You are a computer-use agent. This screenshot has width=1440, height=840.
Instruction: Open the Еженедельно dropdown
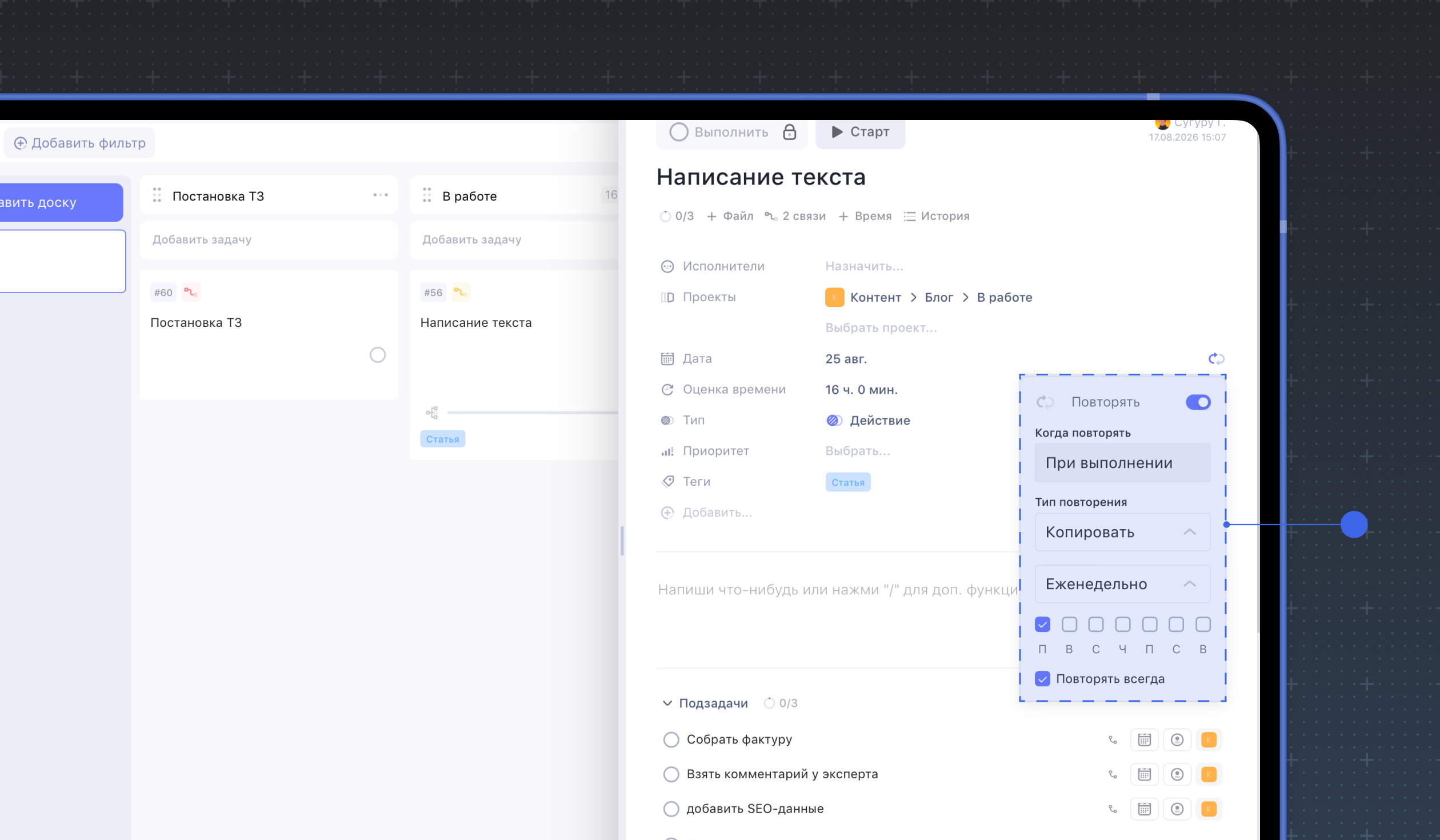tap(1122, 584)
